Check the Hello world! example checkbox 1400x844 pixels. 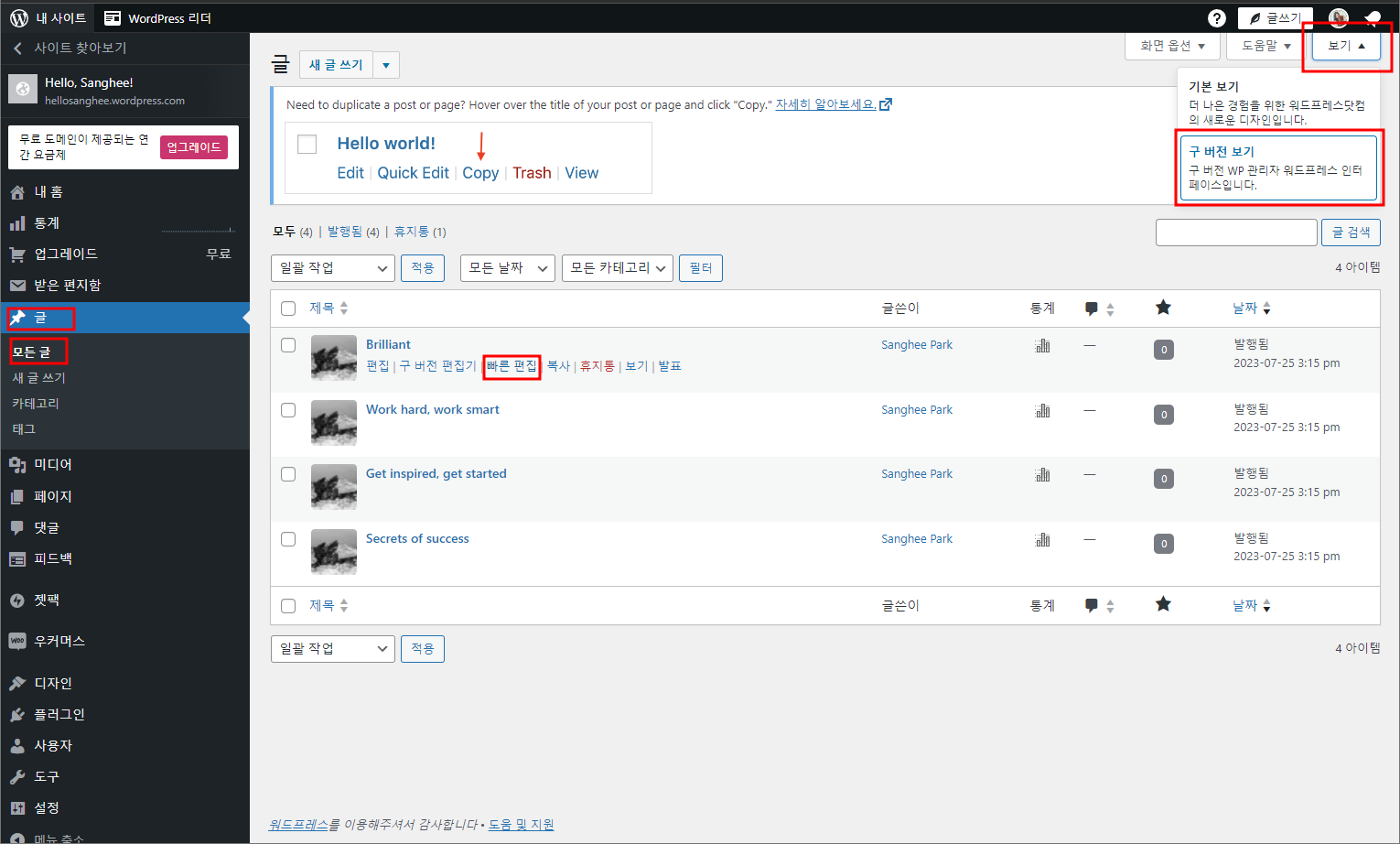pos(307,144)
